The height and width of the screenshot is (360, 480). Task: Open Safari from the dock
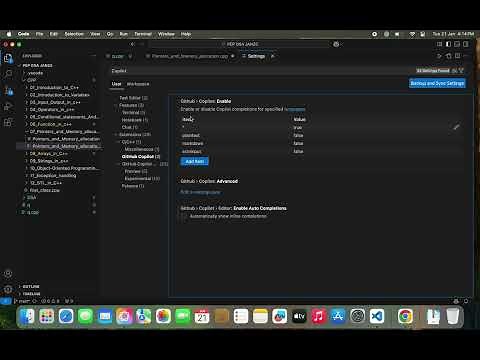pos(66,316)
